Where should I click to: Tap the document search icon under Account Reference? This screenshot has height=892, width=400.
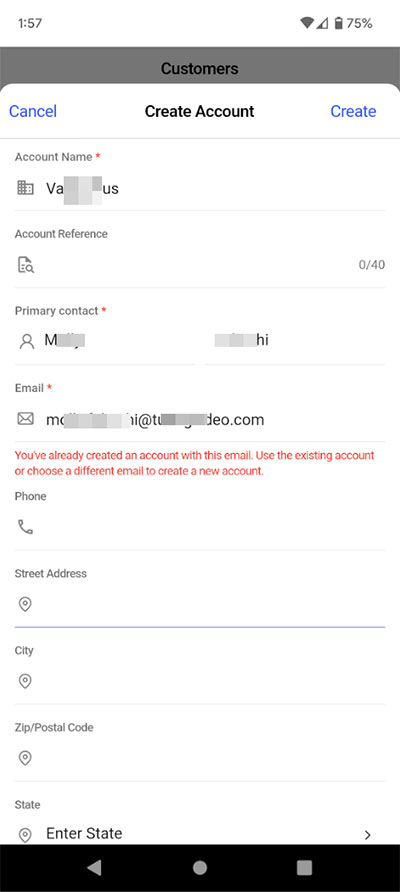click(x=26, y=265)
